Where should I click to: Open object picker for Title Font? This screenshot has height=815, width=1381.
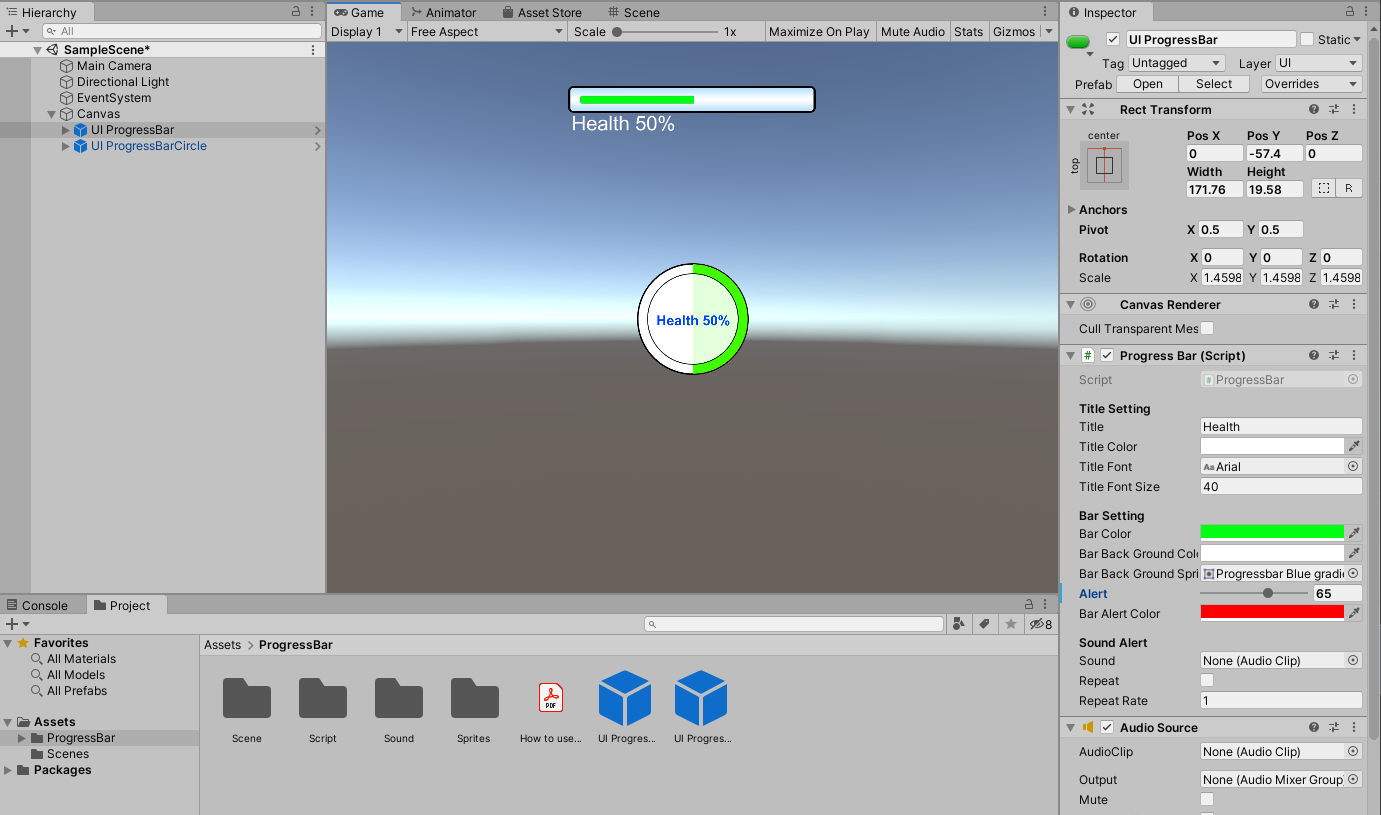click(x=1353, y=467)
